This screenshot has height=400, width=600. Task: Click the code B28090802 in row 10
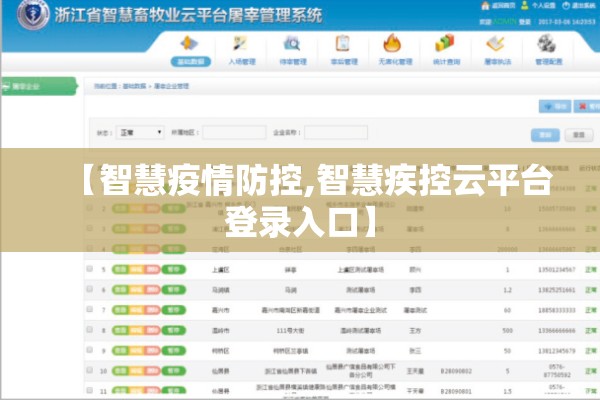(x=456, y=371)
